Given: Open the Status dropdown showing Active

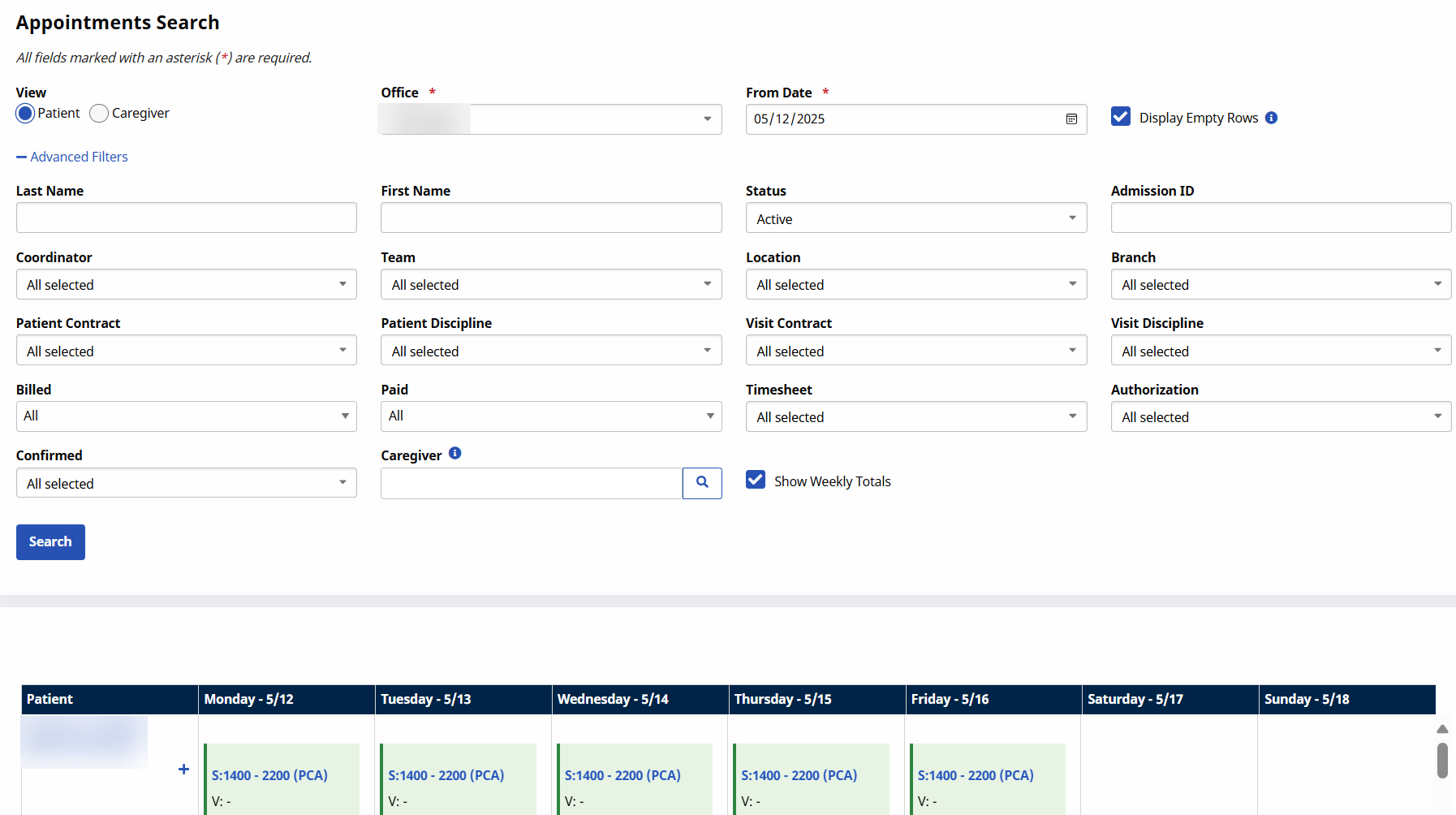Looking at the screenshot, I should pos(915,218).
